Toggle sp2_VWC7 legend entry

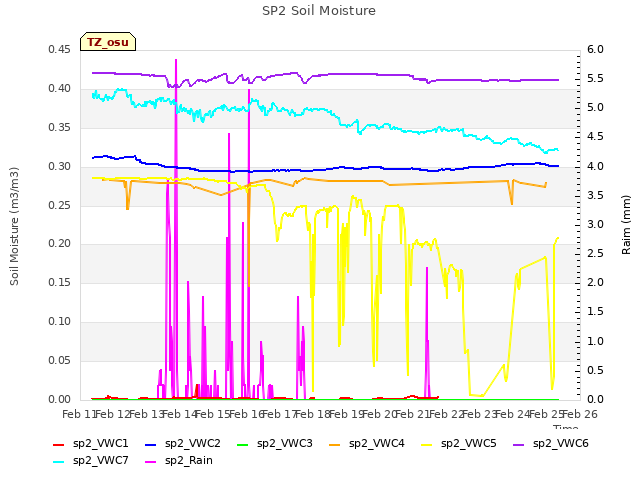(91, 461)
